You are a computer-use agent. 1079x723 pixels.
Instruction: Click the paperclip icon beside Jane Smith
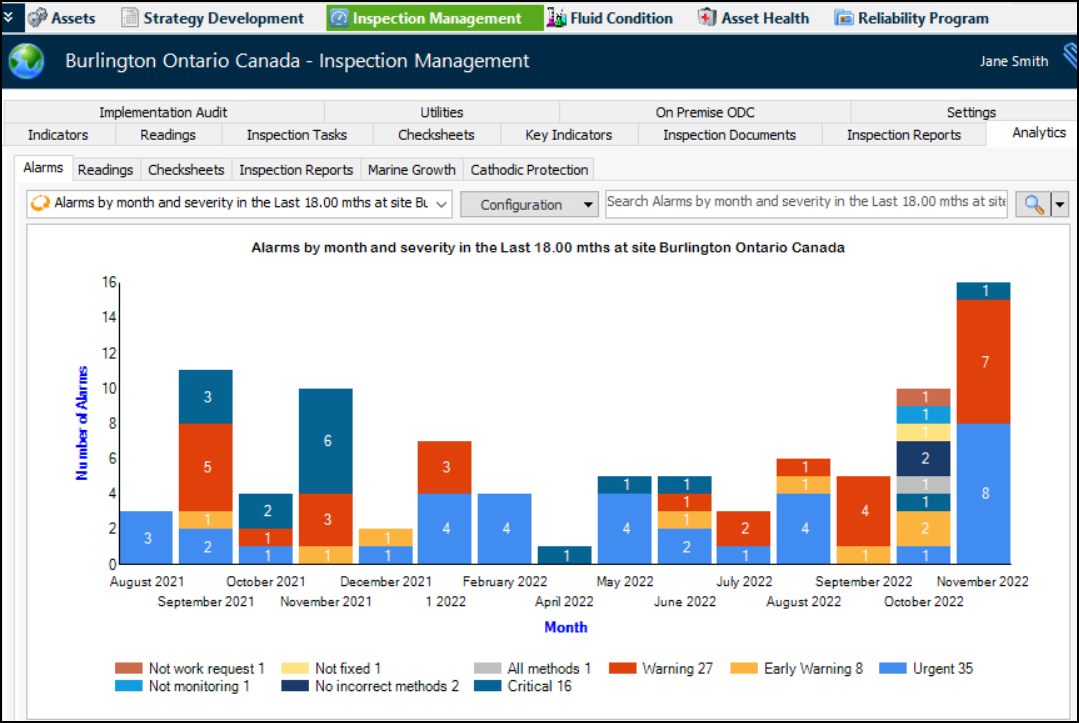point(1069,61)
